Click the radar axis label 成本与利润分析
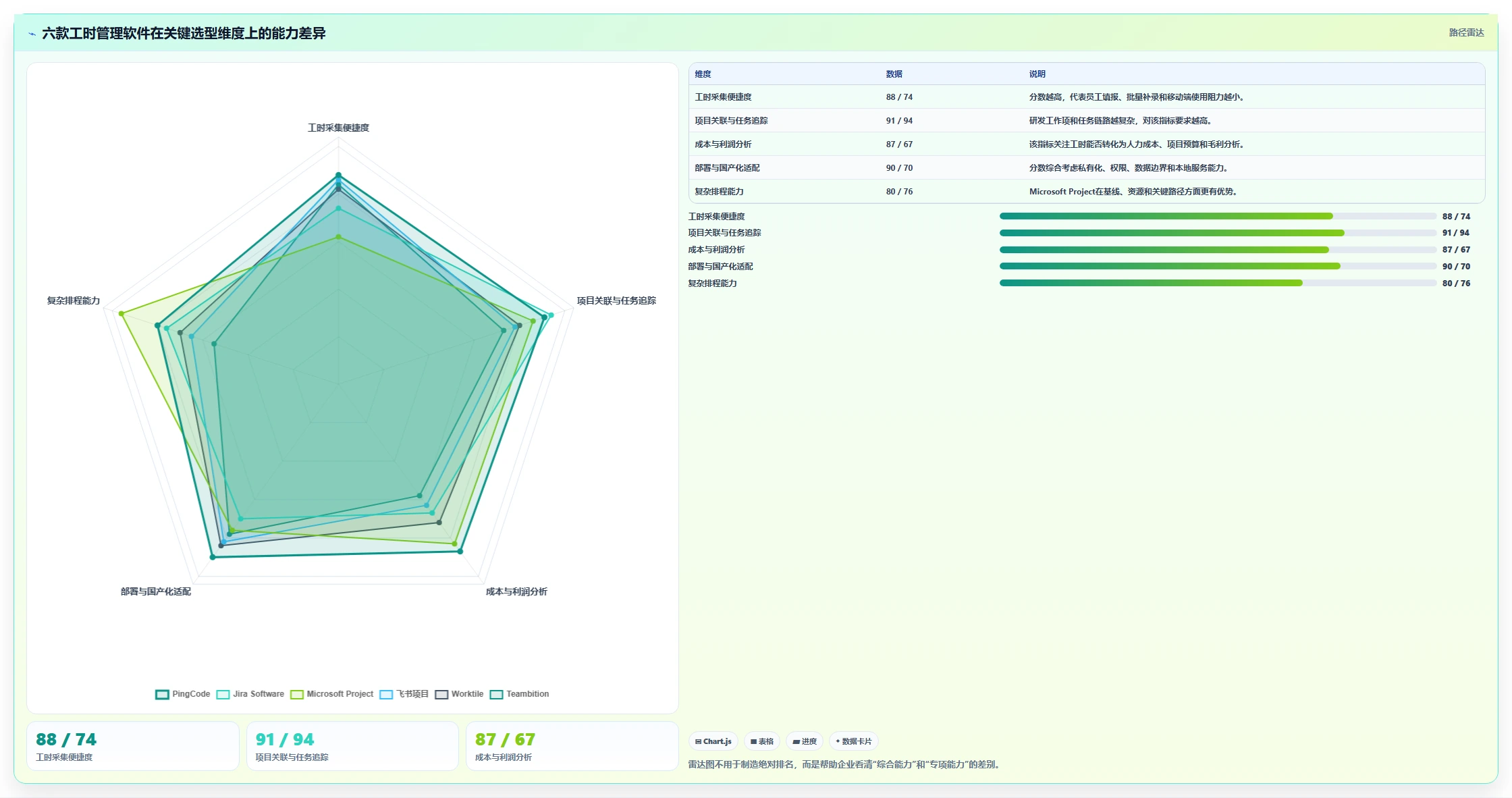Viewport: 1512px width, 798px height. click(516, 591)
